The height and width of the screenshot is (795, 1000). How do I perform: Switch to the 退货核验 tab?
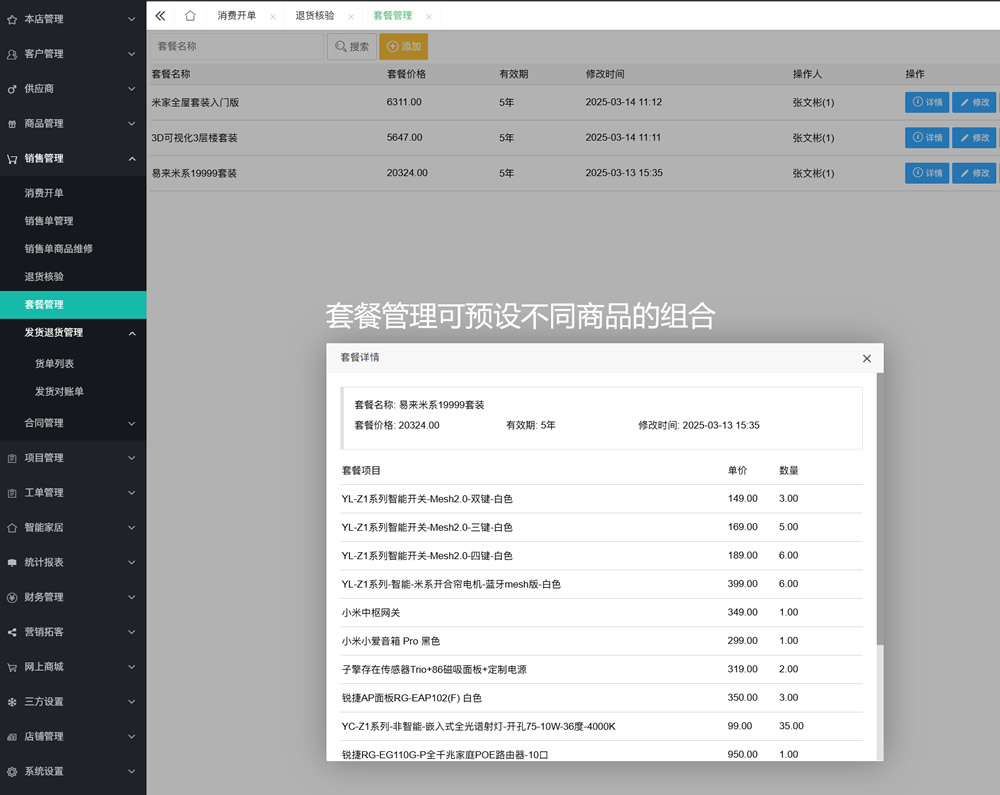click(314, 15)
